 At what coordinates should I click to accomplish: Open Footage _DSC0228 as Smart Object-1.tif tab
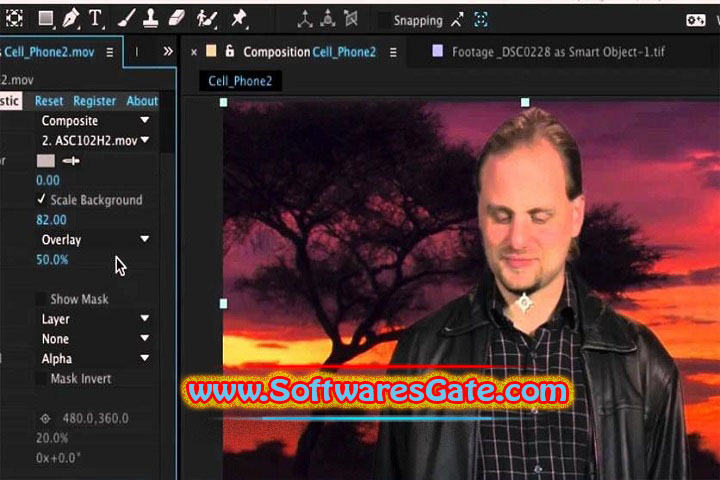[x=558, y=52]
